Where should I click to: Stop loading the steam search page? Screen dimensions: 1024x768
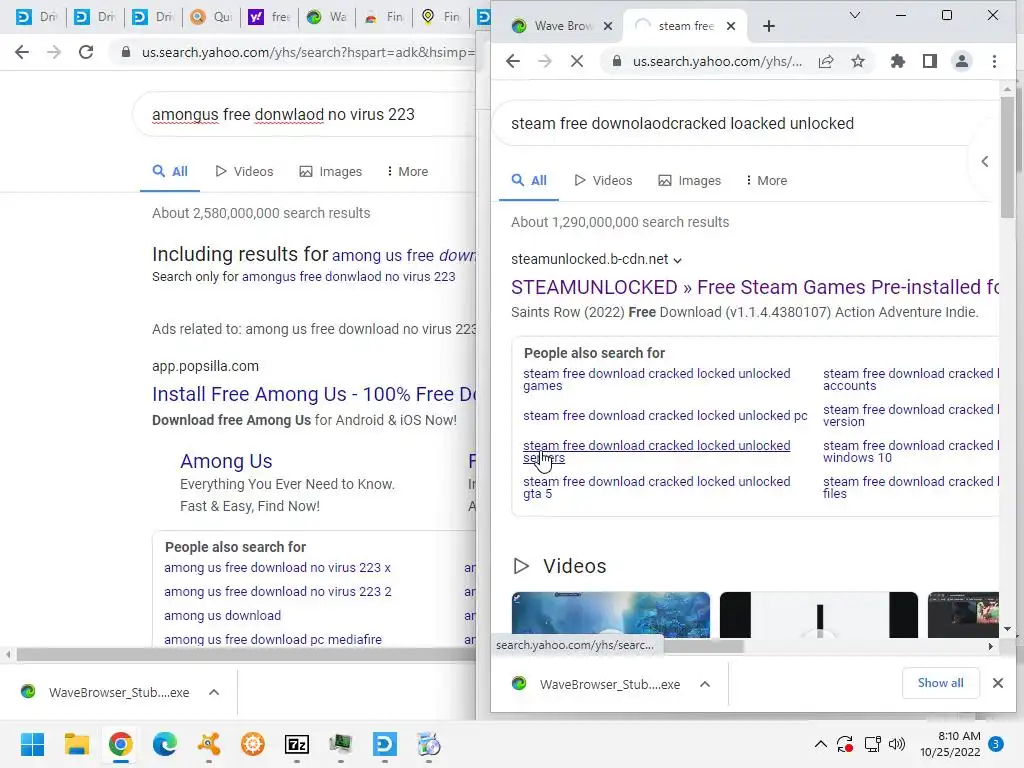pos(577,61)
